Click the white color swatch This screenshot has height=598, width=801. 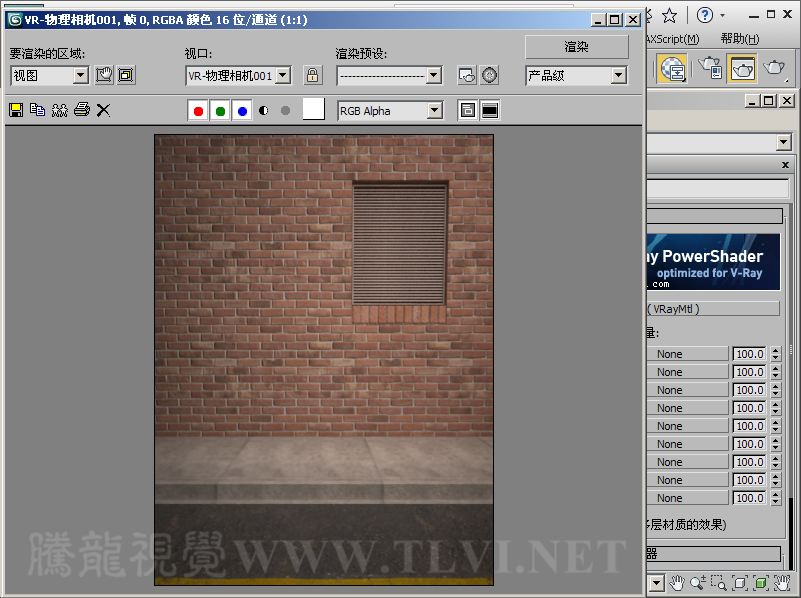tap(314, 110)
